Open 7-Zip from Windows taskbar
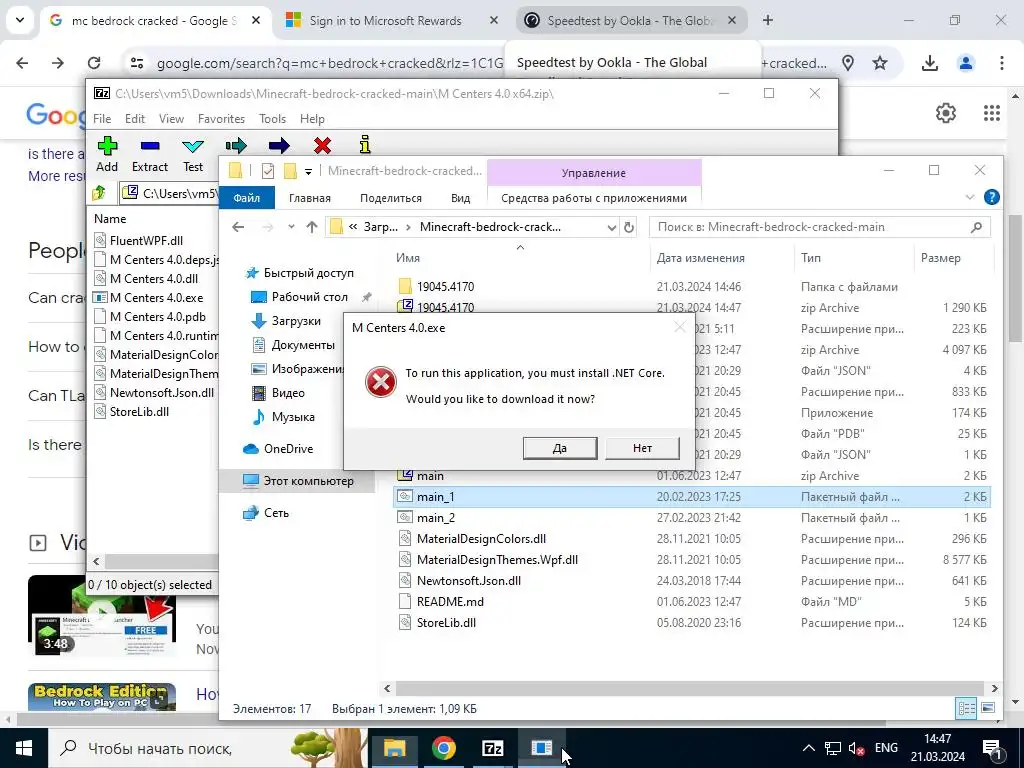The image size is (1024, 768). 492,748
